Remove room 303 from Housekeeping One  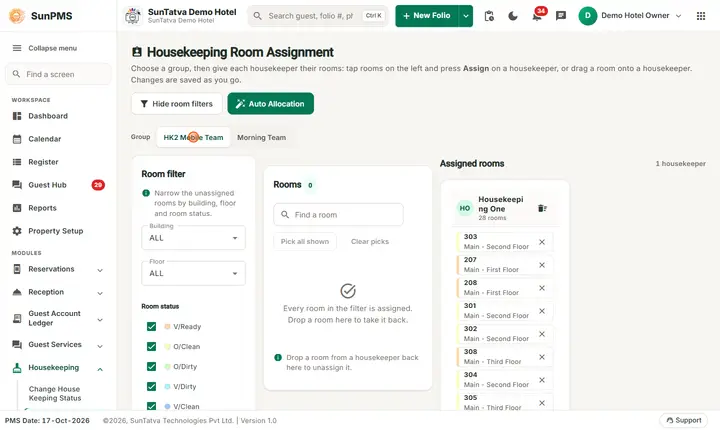tap(542, 242)
